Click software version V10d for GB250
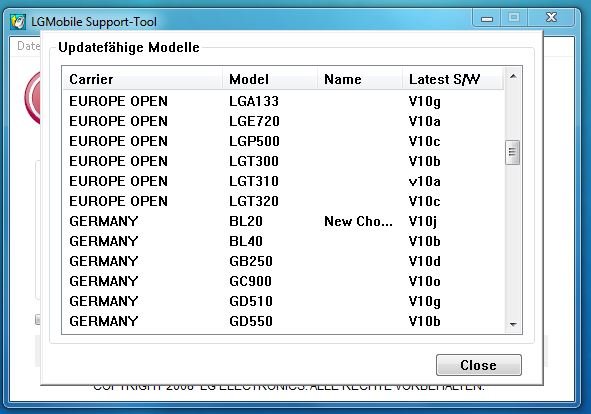The width and height of the screenshot is (591, 414). (x=424, y=261)
